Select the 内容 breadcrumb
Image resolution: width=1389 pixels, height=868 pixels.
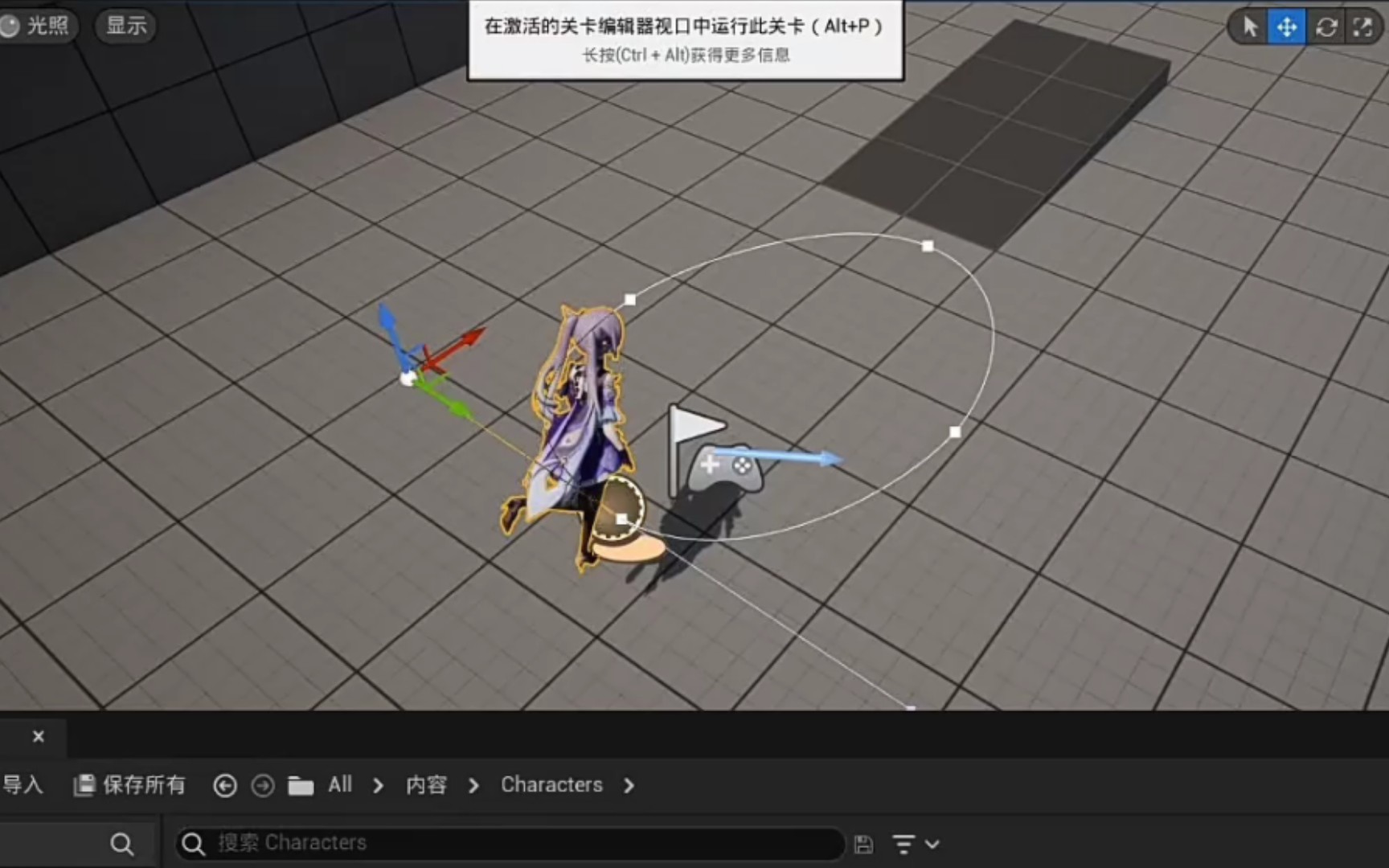[x=426, y=784]
